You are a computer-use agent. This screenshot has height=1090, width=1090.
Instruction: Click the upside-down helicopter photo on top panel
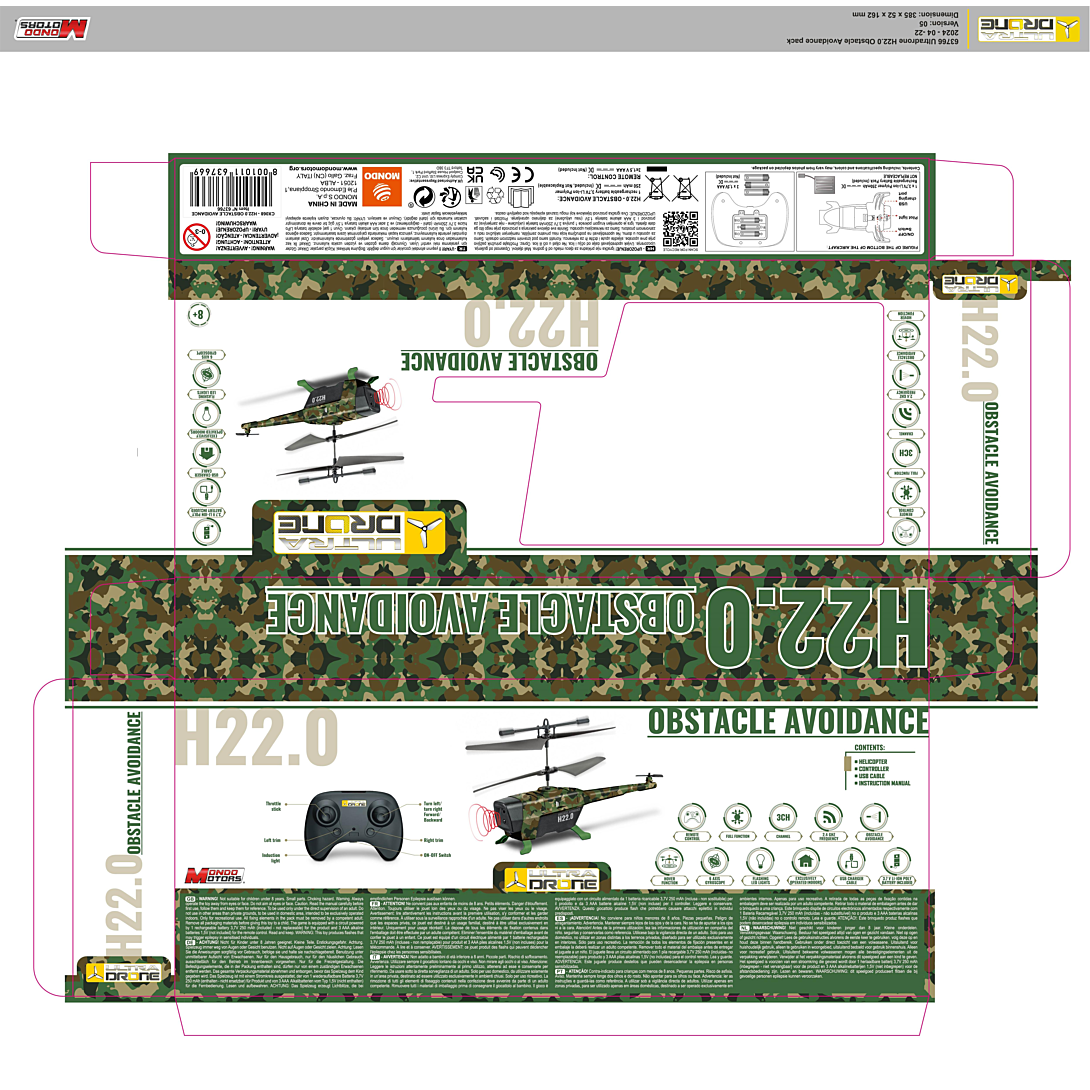pyautogui.click(x=319, y=427)
